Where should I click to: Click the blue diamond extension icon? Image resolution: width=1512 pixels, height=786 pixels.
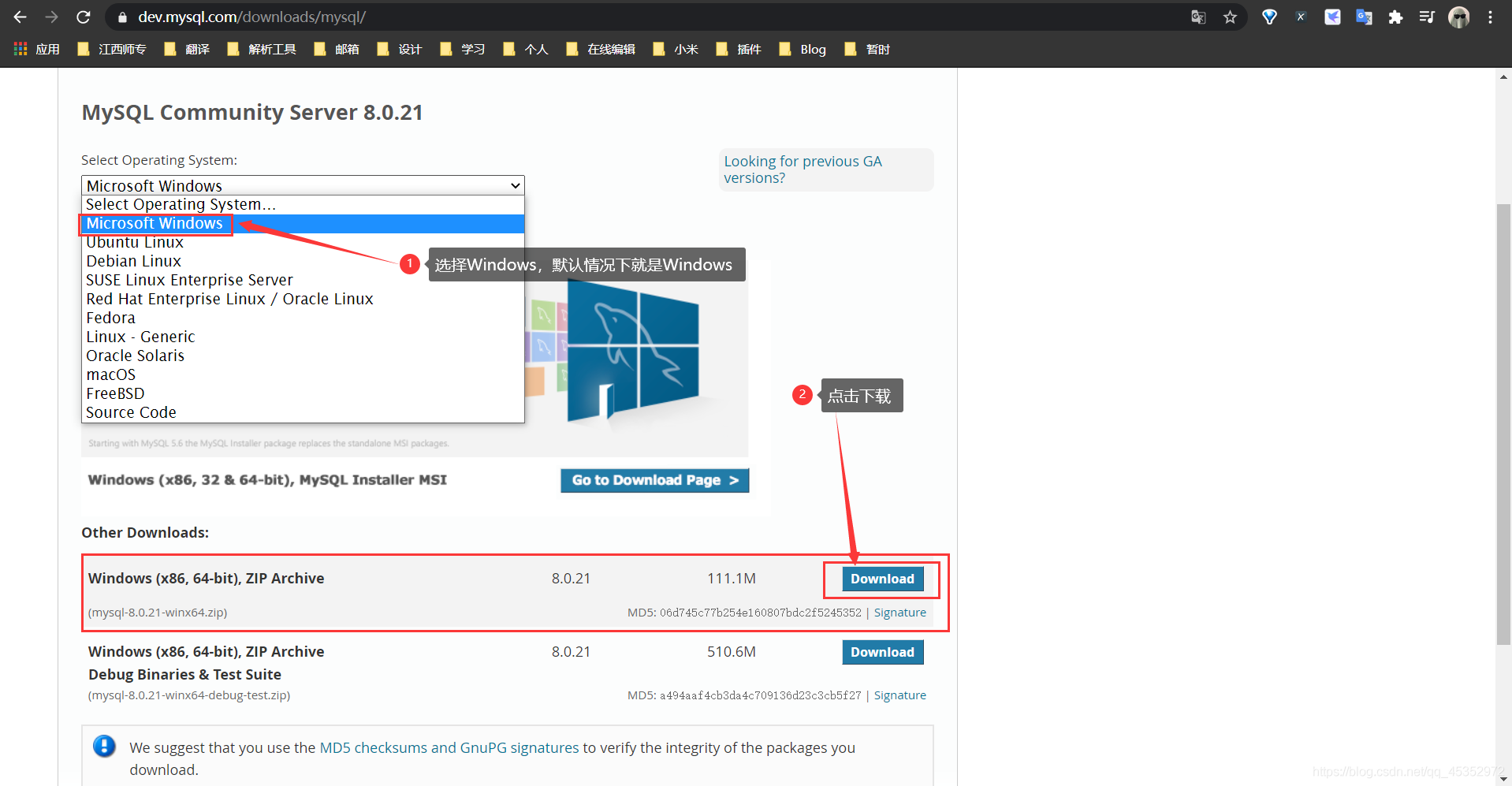pyautogui.click(x=1269, y=17)
